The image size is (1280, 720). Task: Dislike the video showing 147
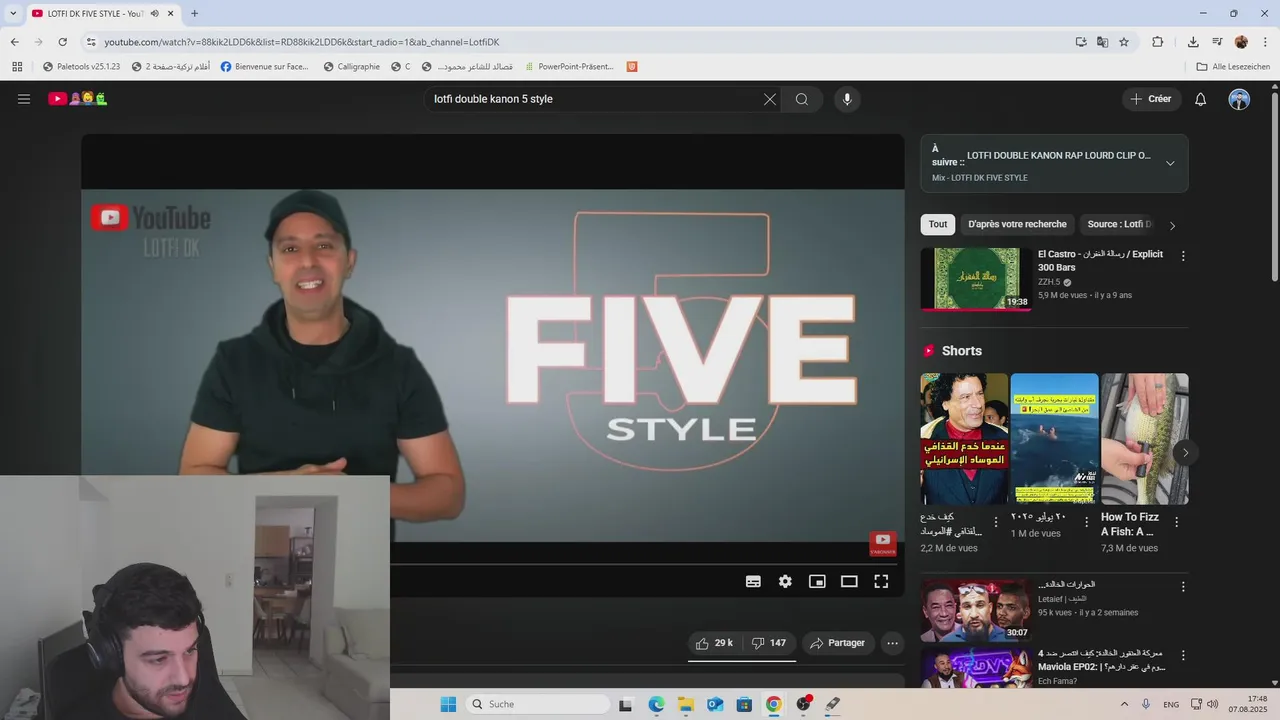(769, 643)
